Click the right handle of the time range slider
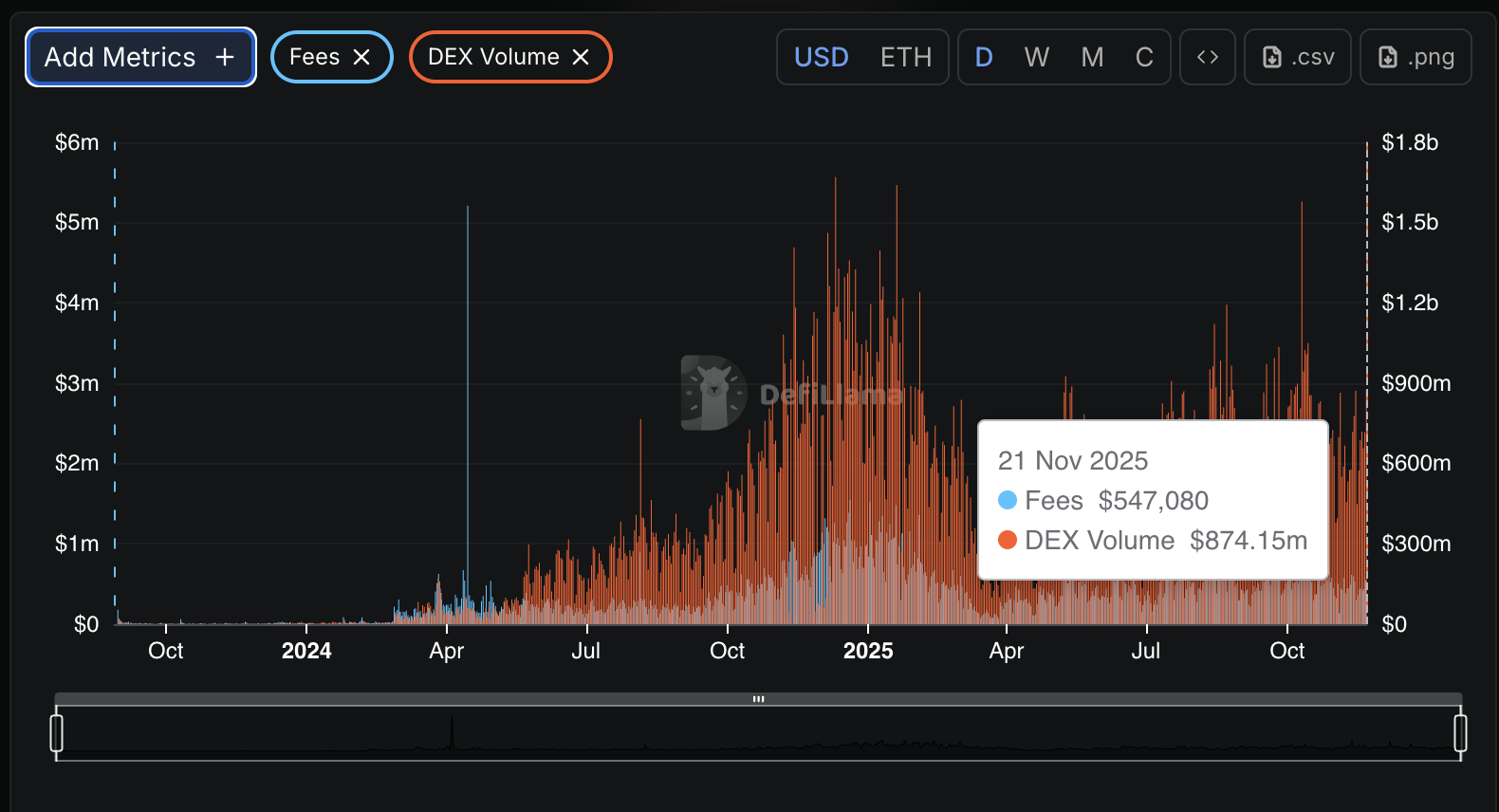 tap(1460, 733)
